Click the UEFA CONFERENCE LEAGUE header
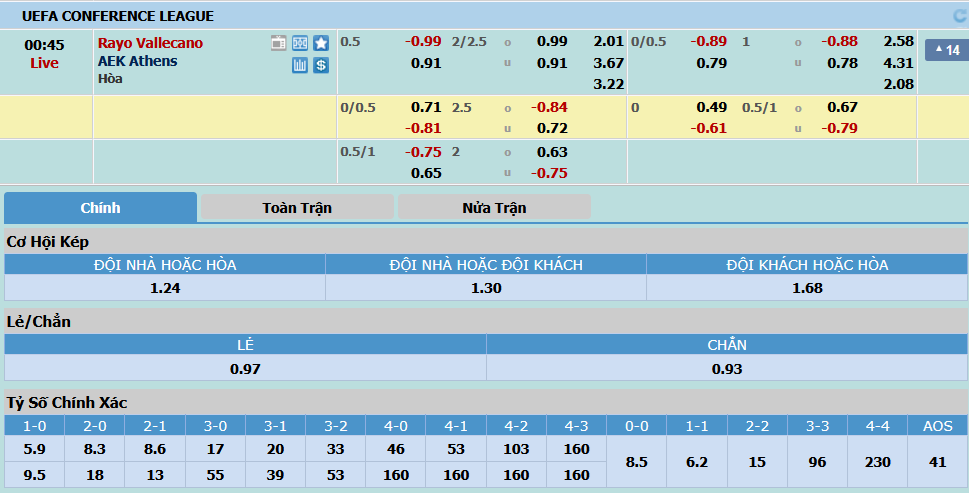 point(118,16)
